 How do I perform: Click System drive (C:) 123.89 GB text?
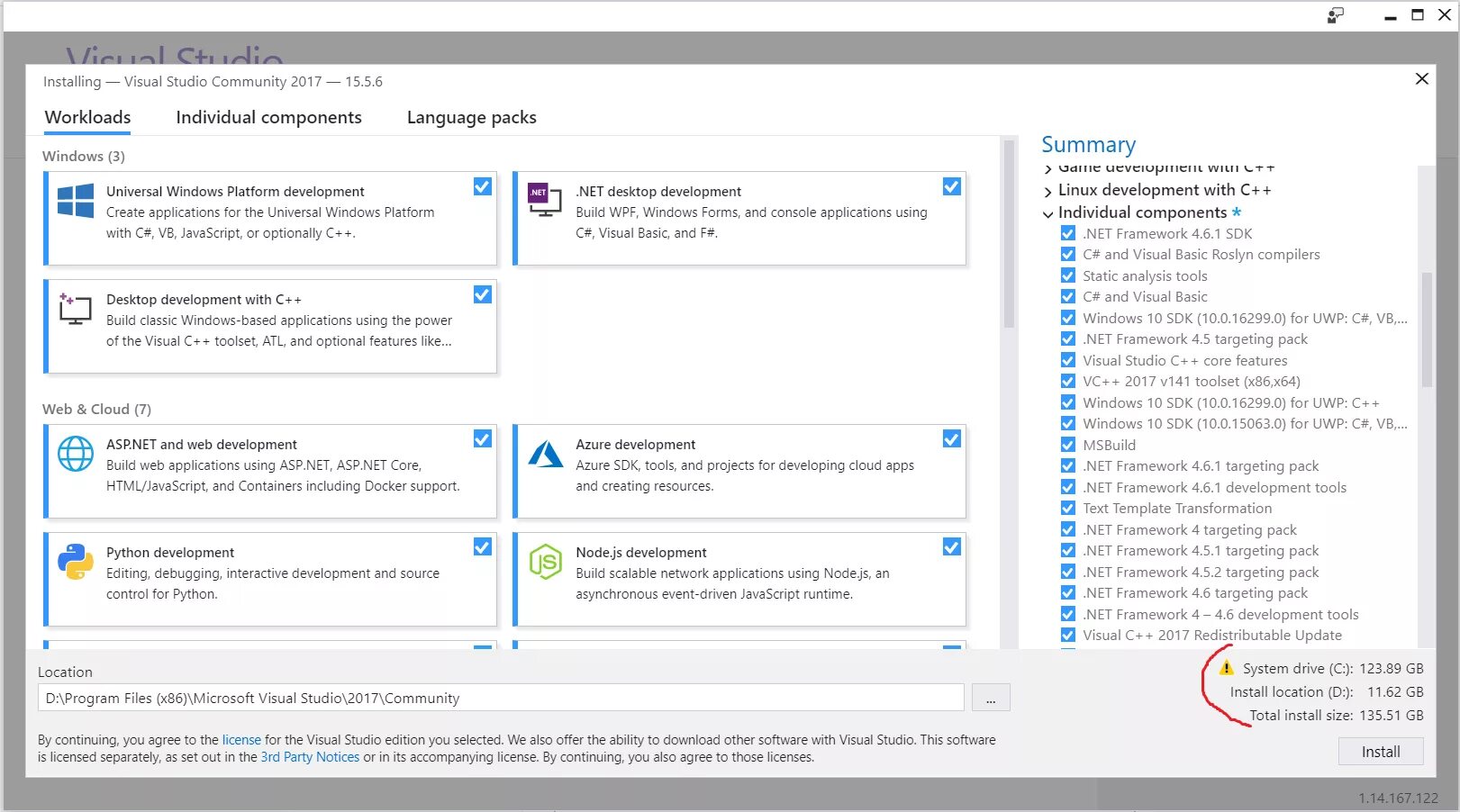point(1333,668)
